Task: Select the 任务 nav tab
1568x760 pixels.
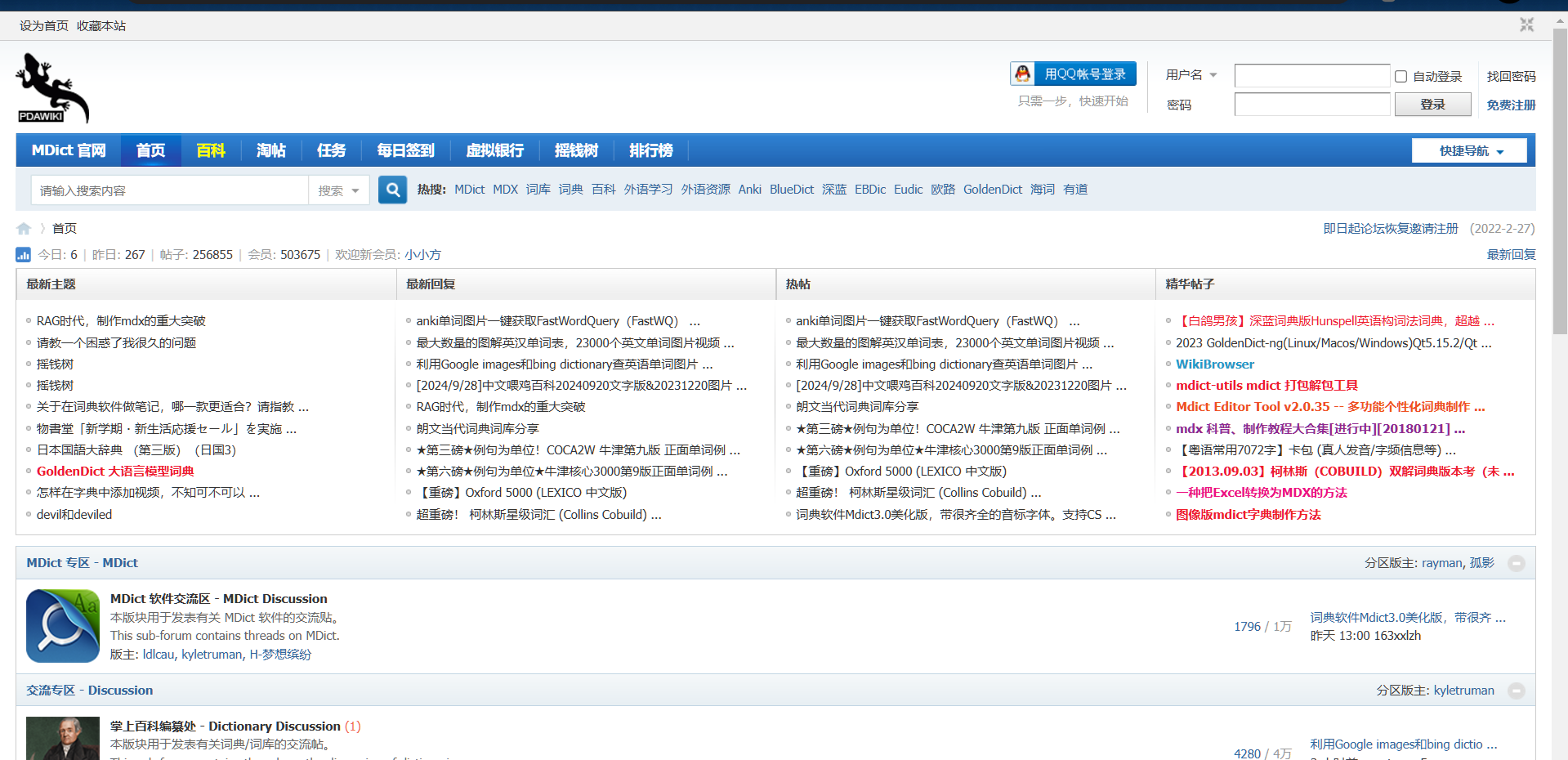Action: pyautogui.click(x=331, y=150)
